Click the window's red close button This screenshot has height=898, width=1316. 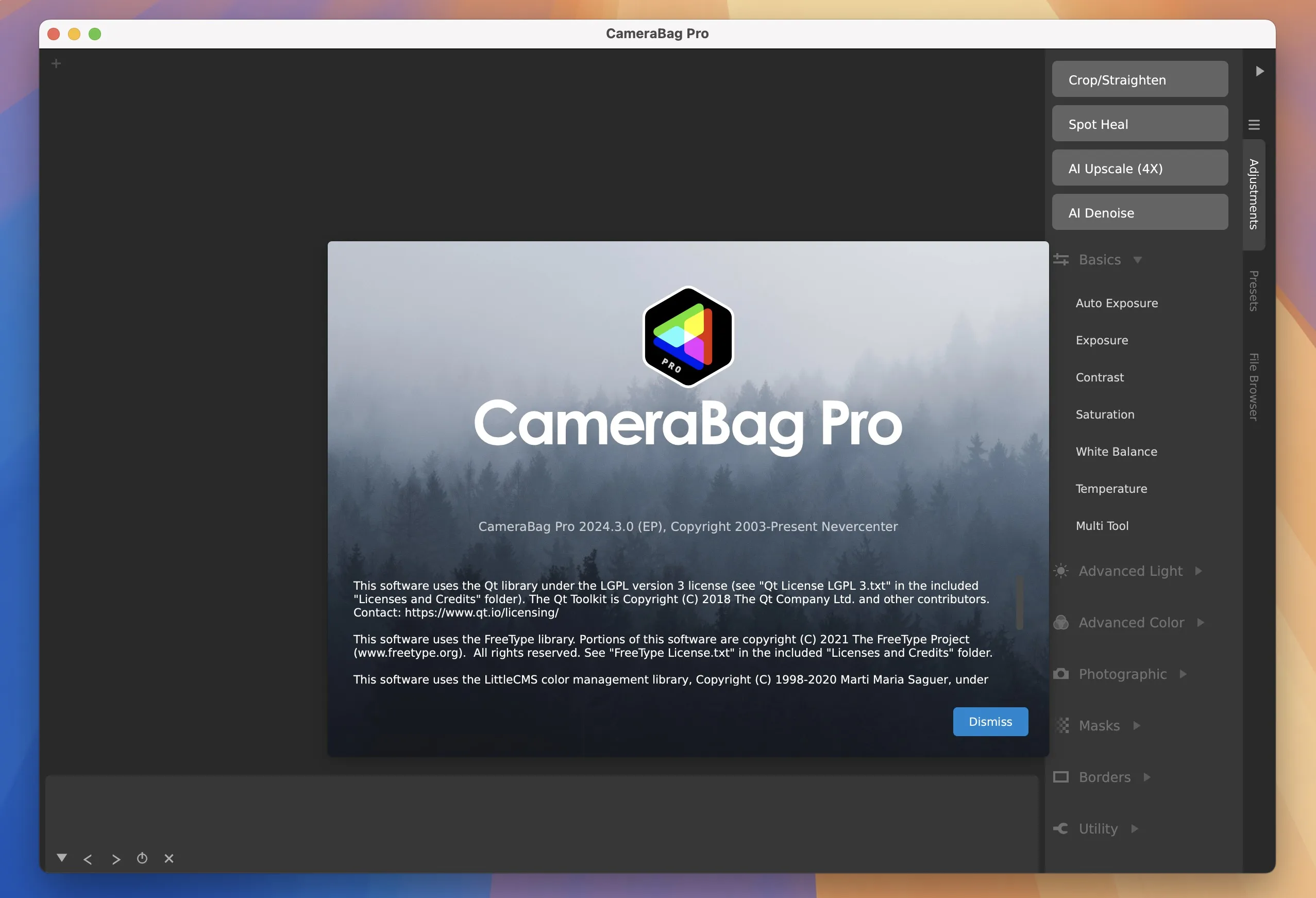tap(54, 34)
